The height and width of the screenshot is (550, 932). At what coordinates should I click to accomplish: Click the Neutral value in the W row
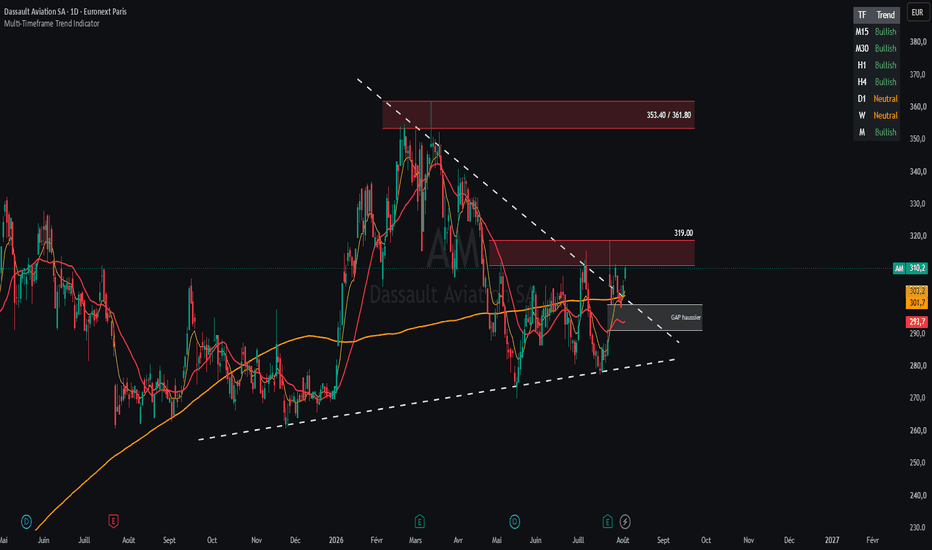point(885,115)
